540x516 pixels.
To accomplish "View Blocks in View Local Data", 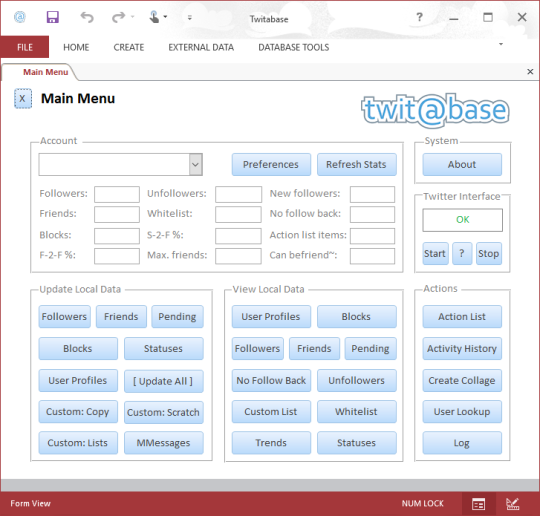I will pyautogui.click(x=356, y=317).
